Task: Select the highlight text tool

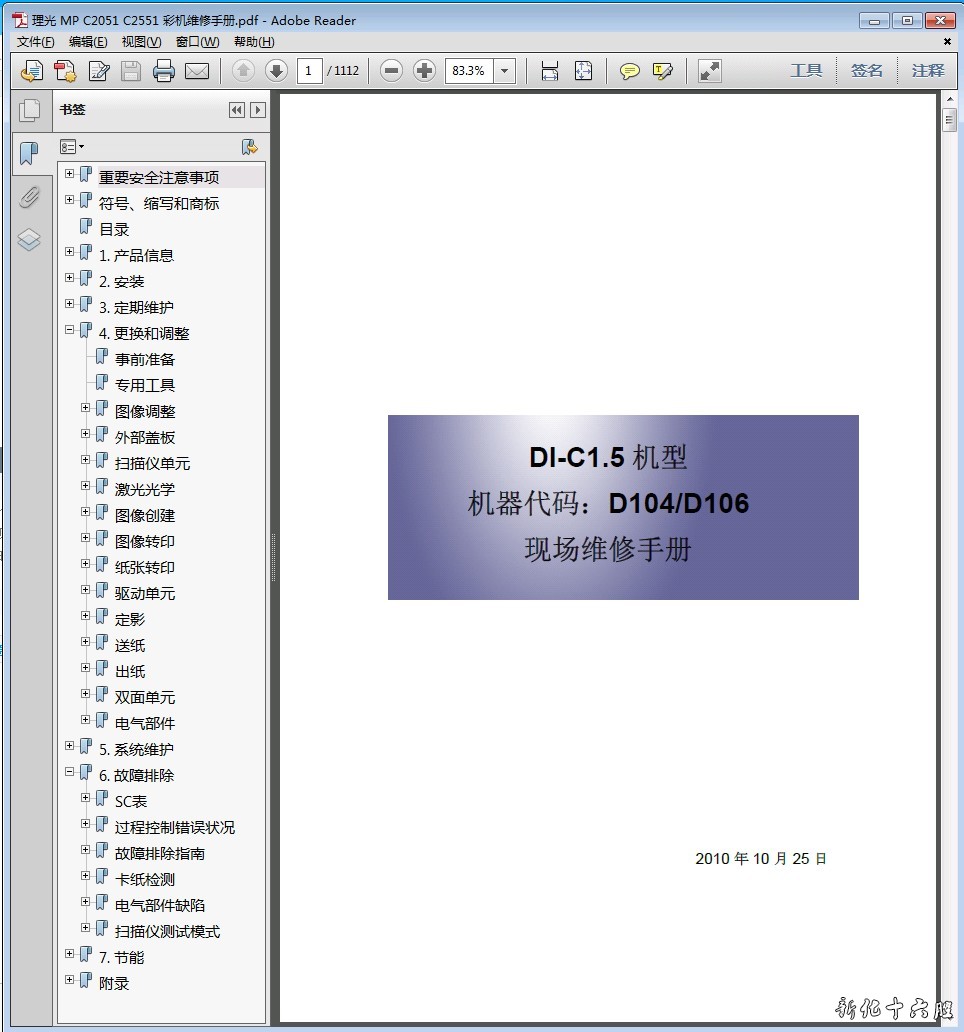Action: [662, 71]
